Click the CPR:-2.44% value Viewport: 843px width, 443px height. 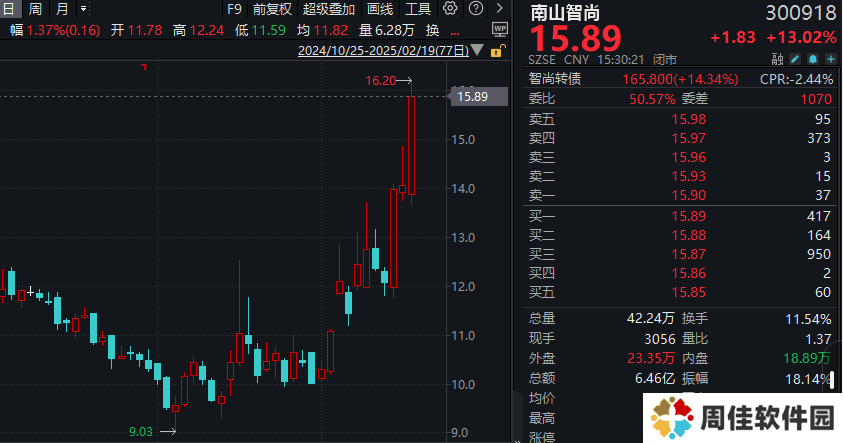pos(796,79)
